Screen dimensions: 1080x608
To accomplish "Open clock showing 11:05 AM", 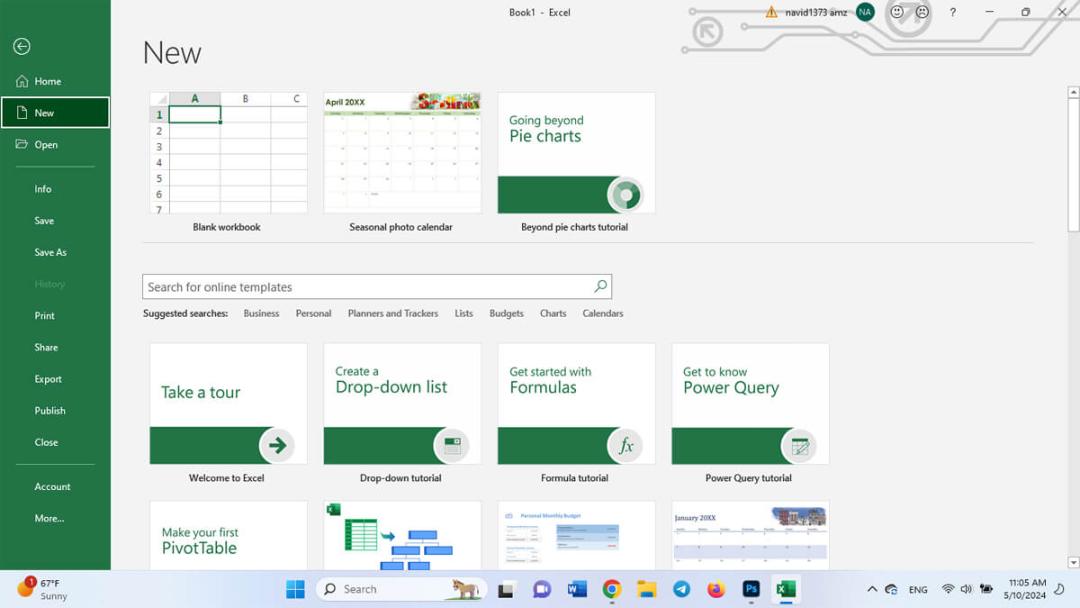I will click(x=1025, y=589).
